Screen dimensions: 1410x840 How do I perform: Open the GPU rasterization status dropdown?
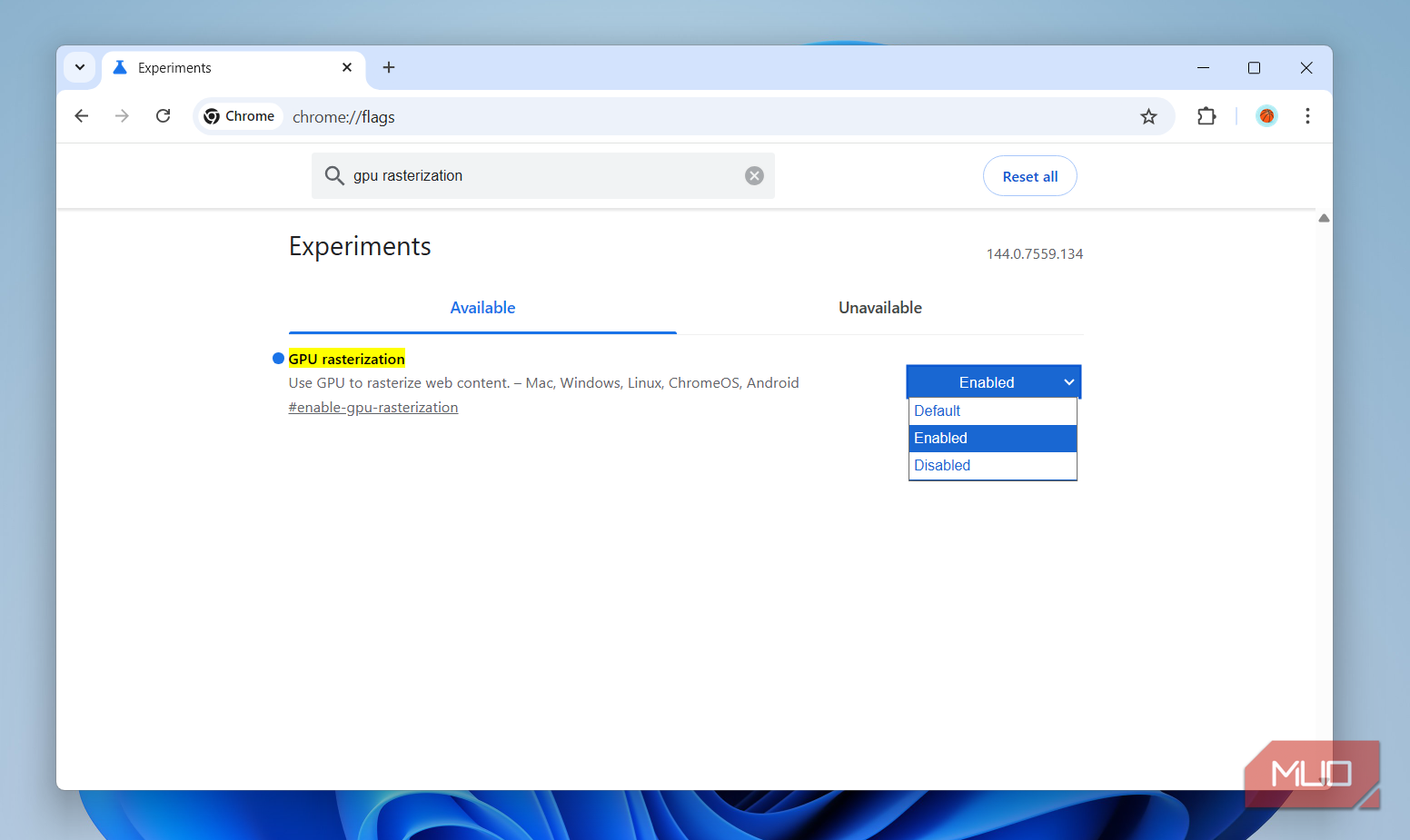(x=993, y=381)
